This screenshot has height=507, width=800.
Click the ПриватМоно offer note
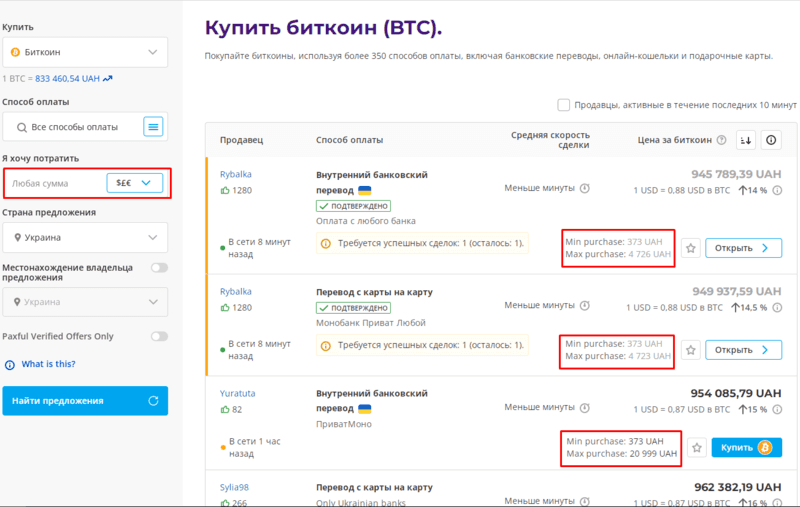coord(344,424)
